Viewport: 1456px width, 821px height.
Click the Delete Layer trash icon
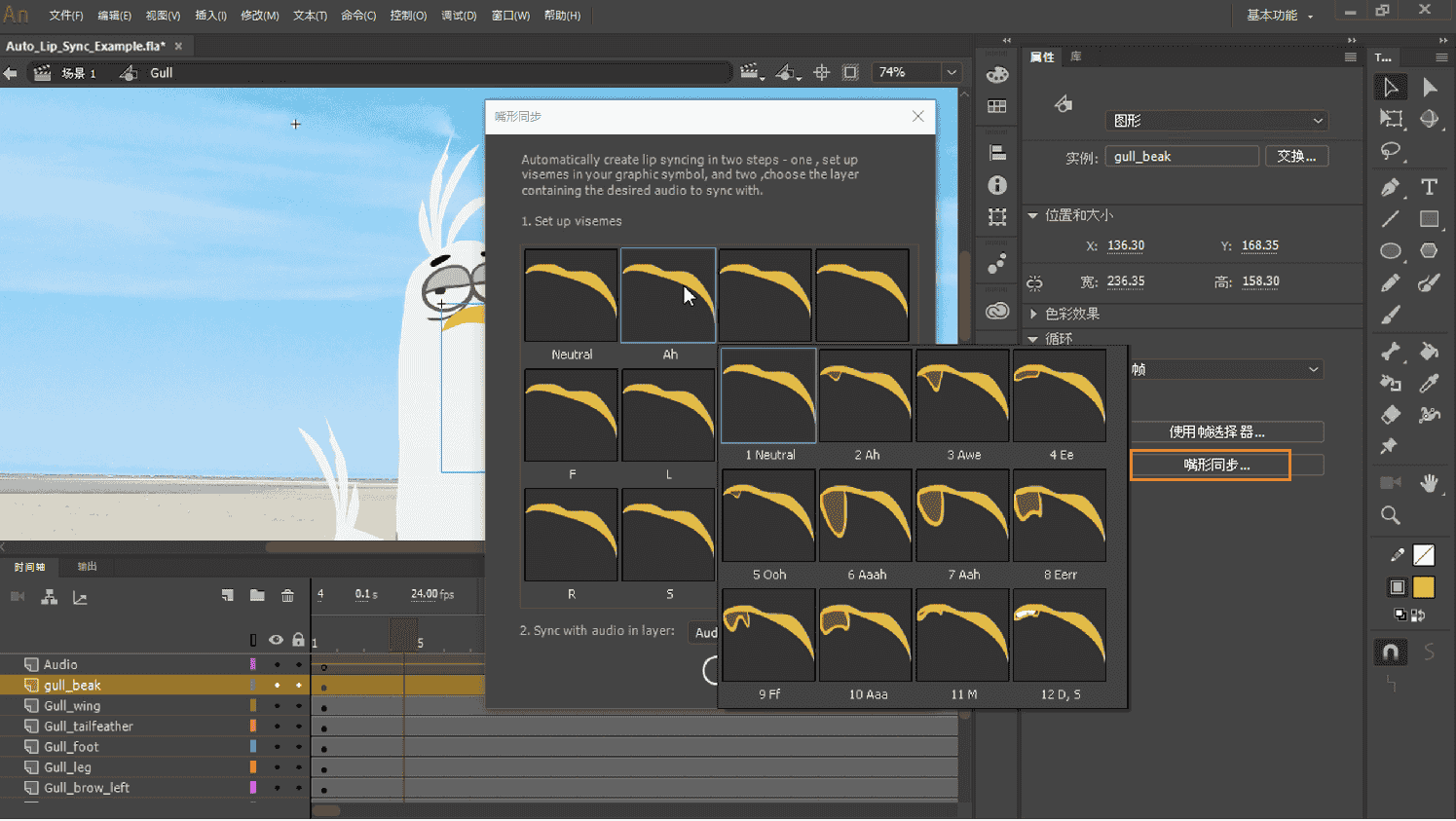coord(287,596)
